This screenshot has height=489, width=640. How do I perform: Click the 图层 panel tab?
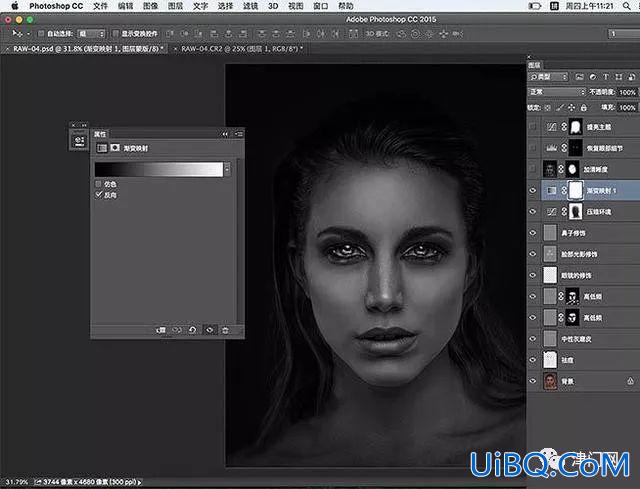pyautogui.click(x=534, y=65)
